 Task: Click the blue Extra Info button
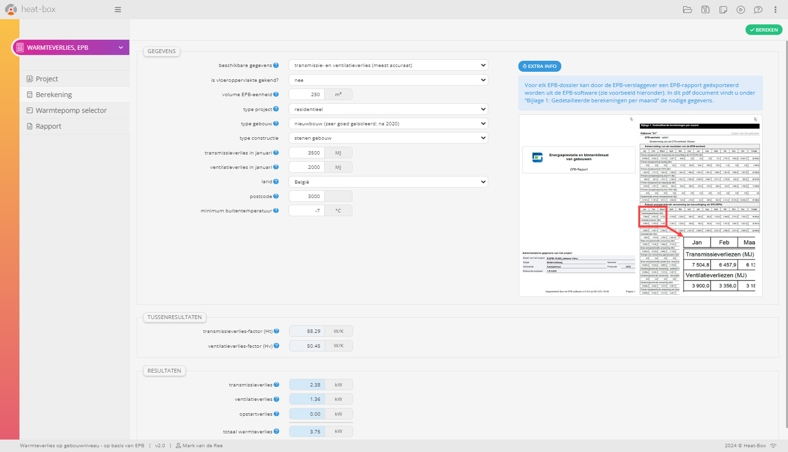point(539,66)
